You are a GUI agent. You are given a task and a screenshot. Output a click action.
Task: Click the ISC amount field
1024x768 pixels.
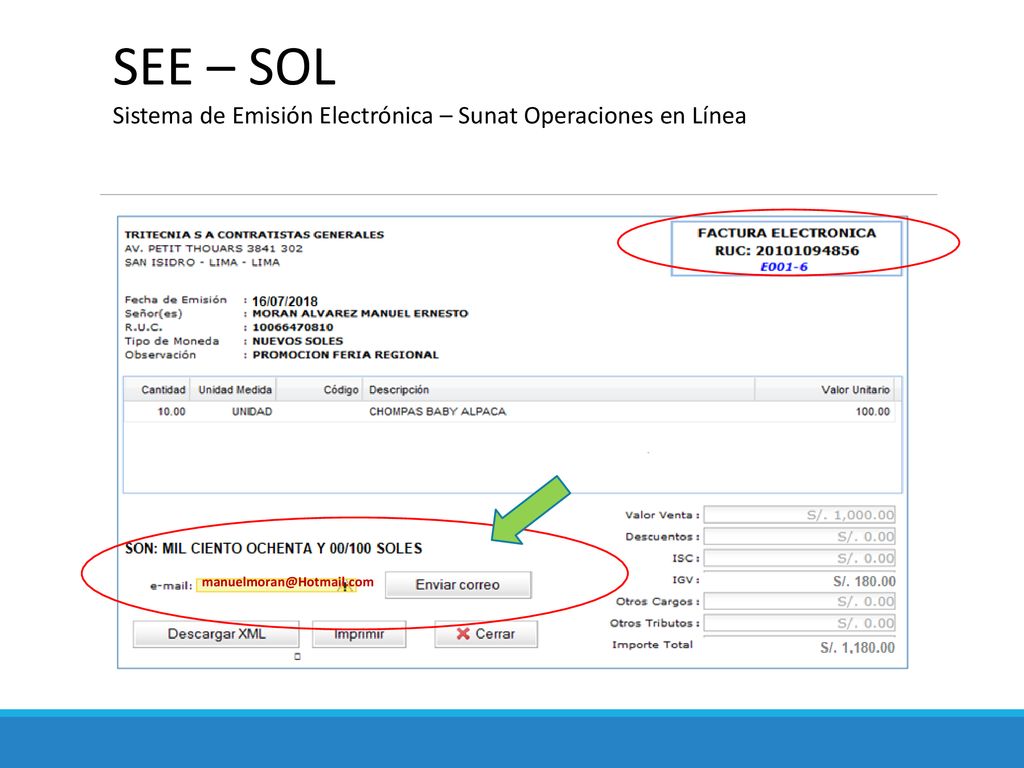(799, 558)
